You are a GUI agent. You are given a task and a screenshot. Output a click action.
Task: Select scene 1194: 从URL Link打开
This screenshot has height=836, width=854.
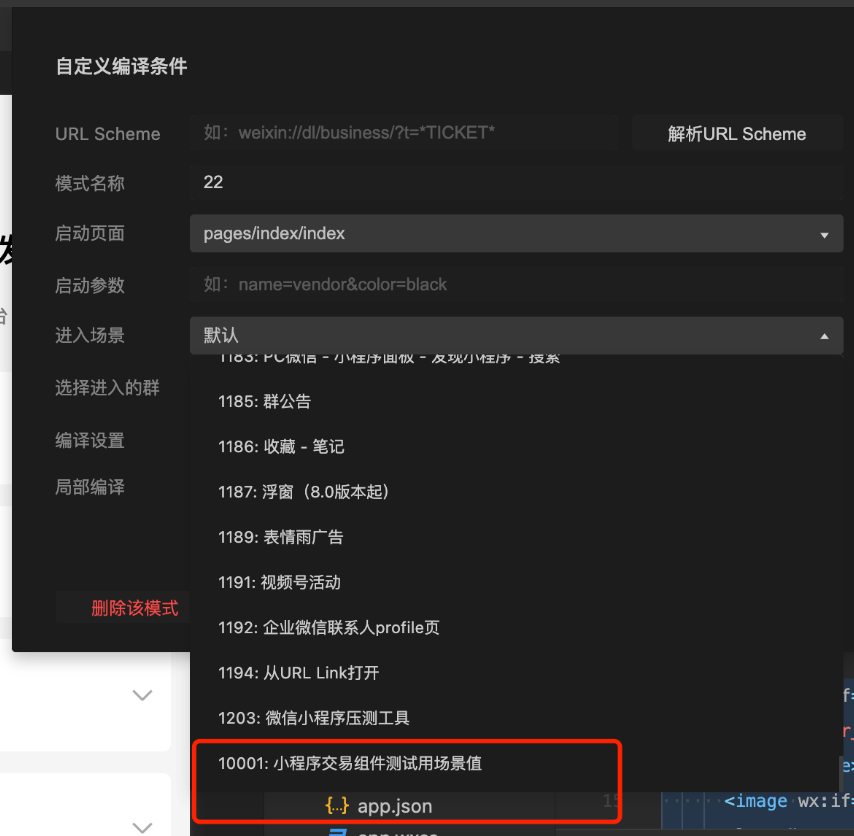pos(516,673)
